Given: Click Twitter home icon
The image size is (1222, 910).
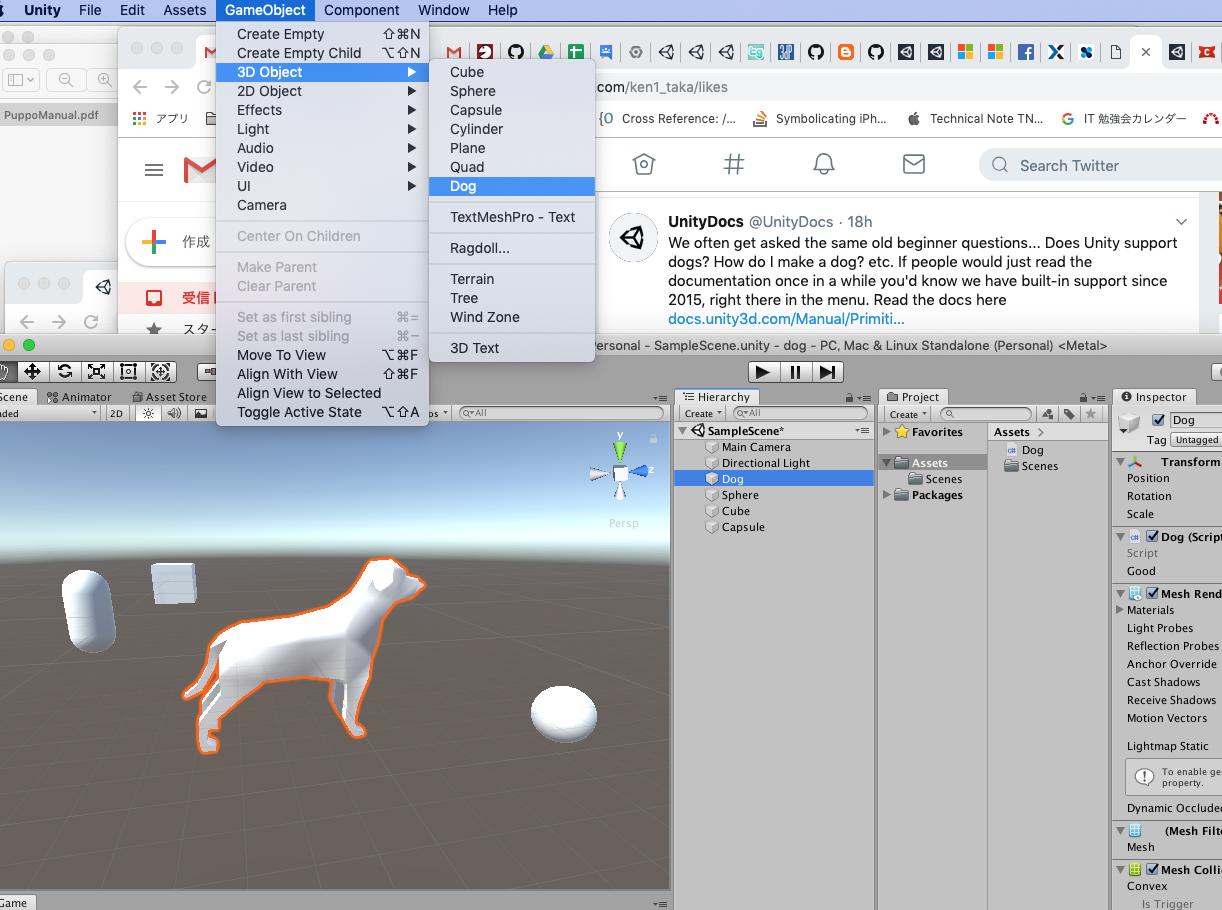Looking at the screenshot, I should point(644,165).
